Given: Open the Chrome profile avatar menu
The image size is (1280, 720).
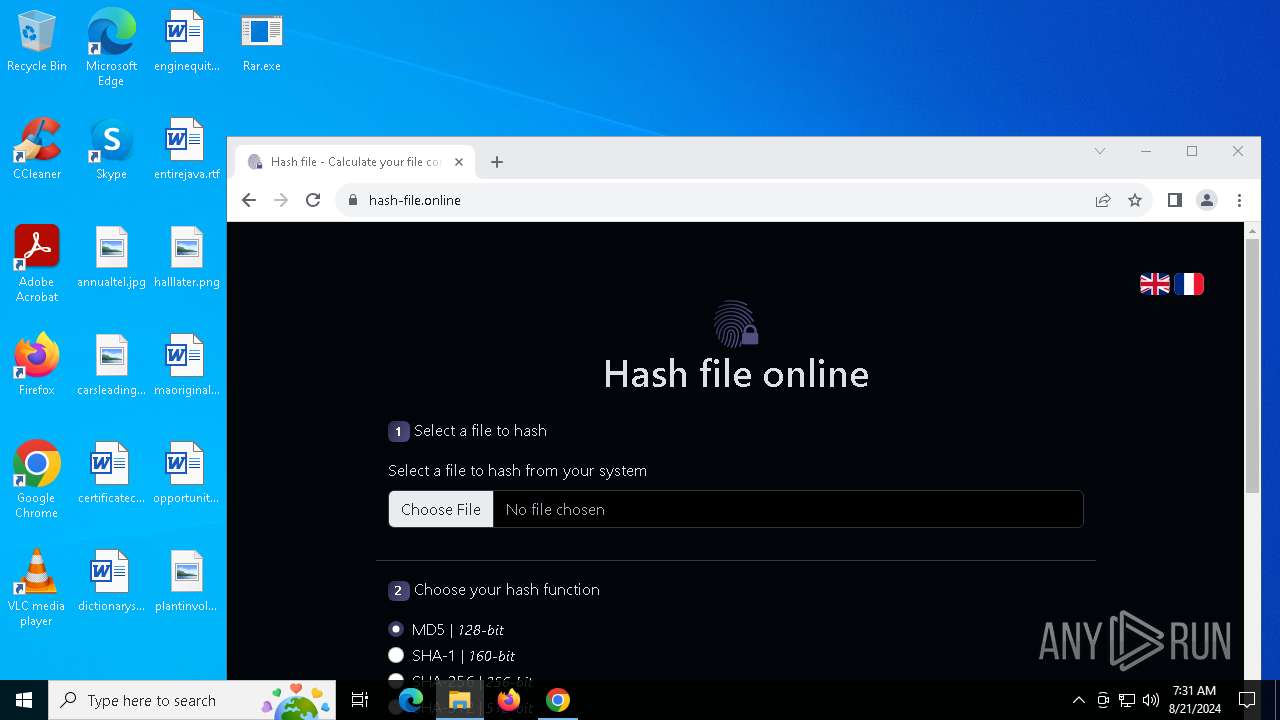Looking at the screenshot, I should pyautogui.click(x=1207, y=200).
